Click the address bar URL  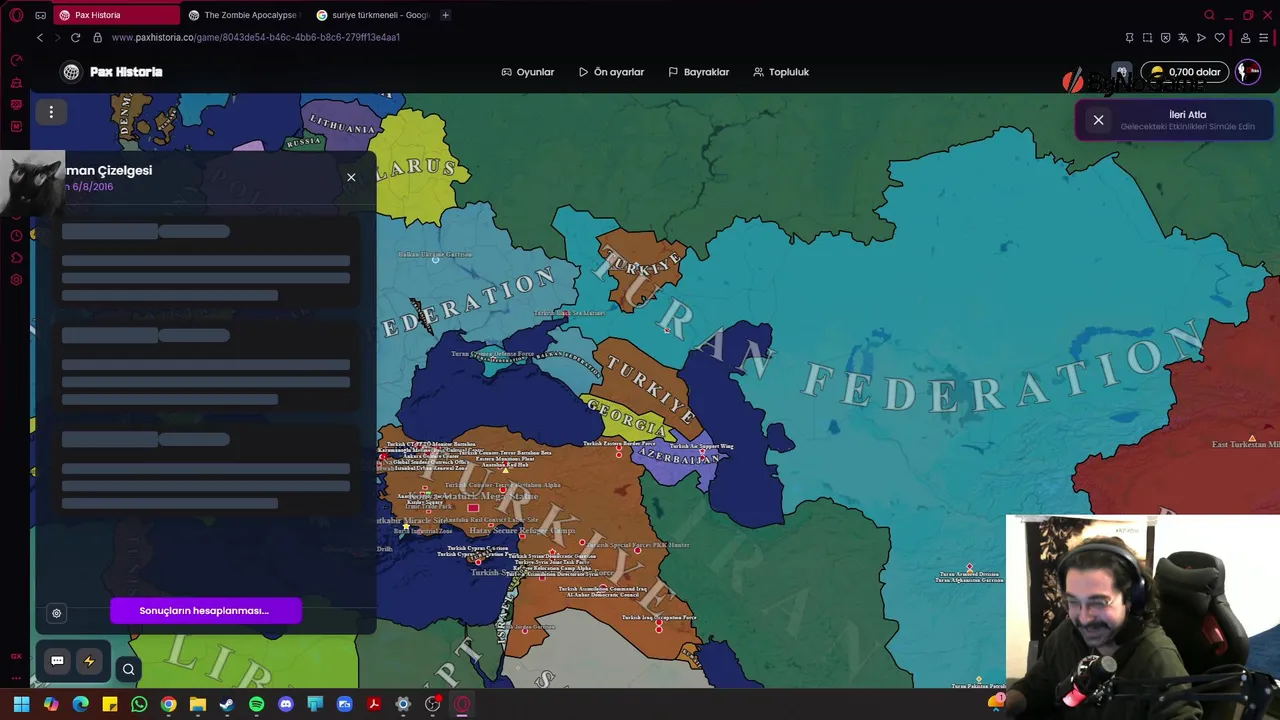[256, 37]
